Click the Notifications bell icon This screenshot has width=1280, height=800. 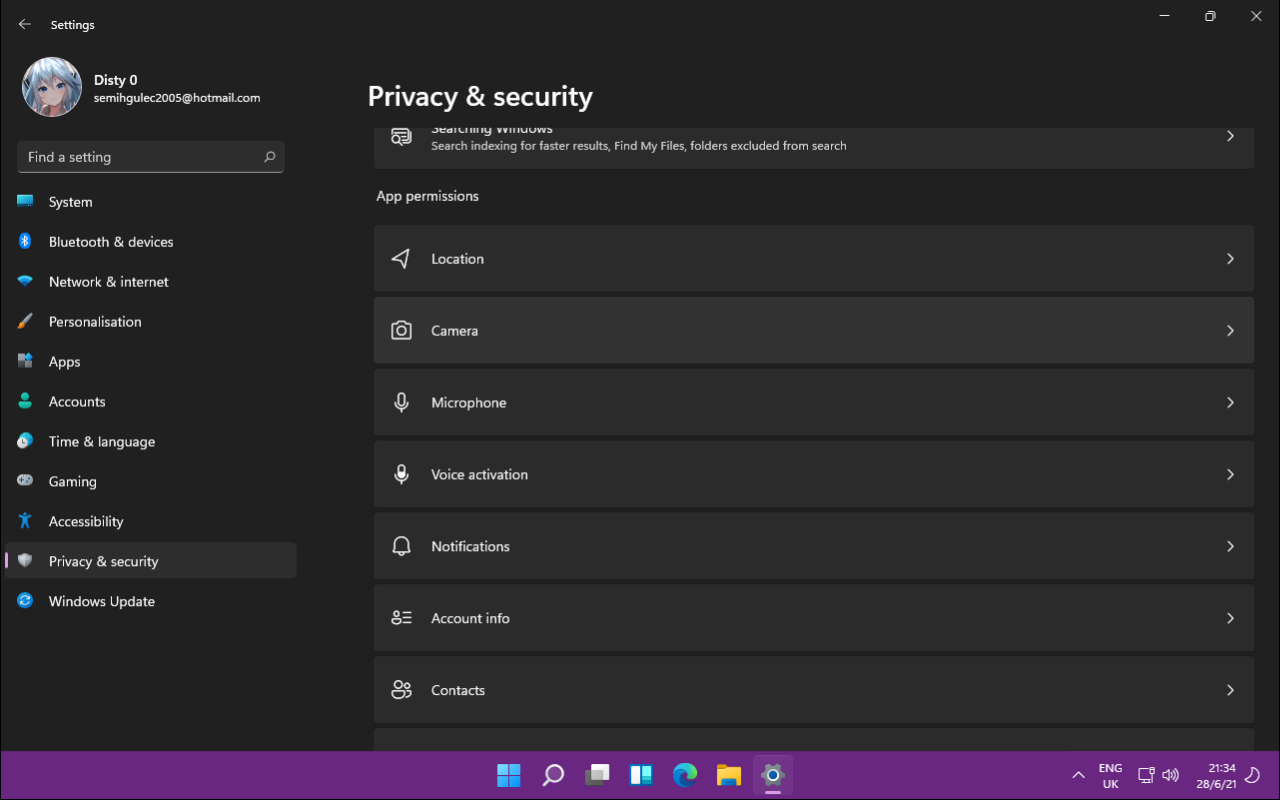401,547
